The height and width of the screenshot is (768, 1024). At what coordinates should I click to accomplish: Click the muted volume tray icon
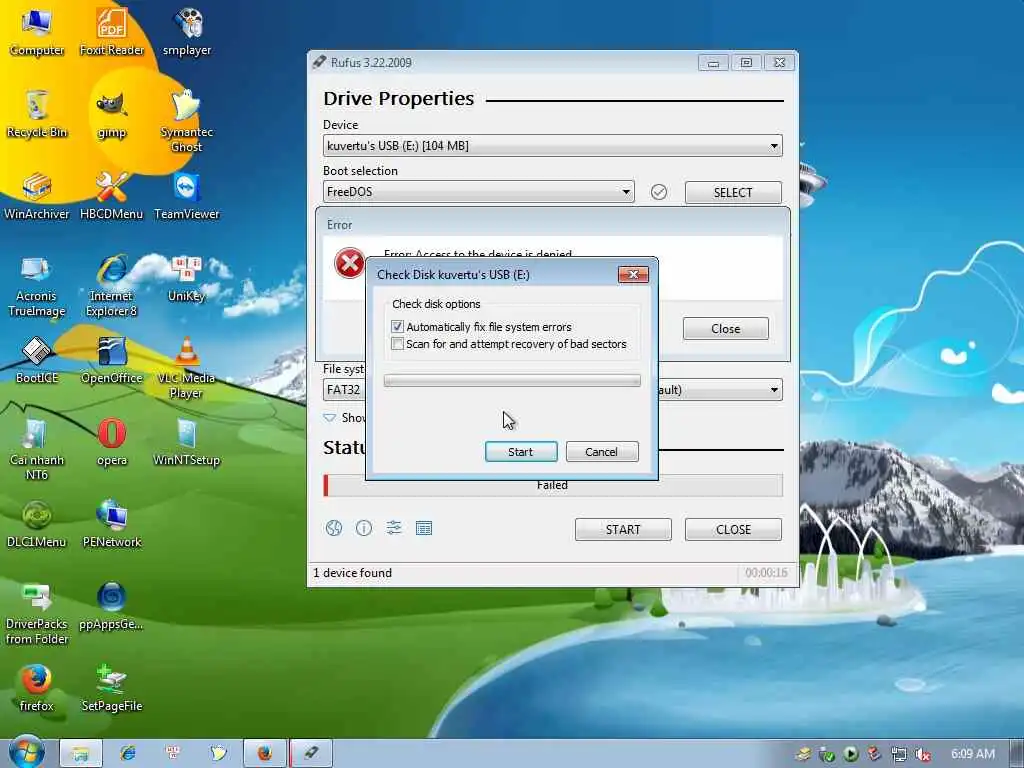(x=922, y=754)
